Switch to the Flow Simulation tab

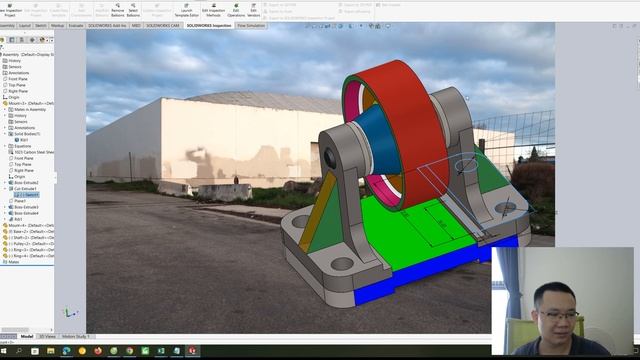[251, 26]
